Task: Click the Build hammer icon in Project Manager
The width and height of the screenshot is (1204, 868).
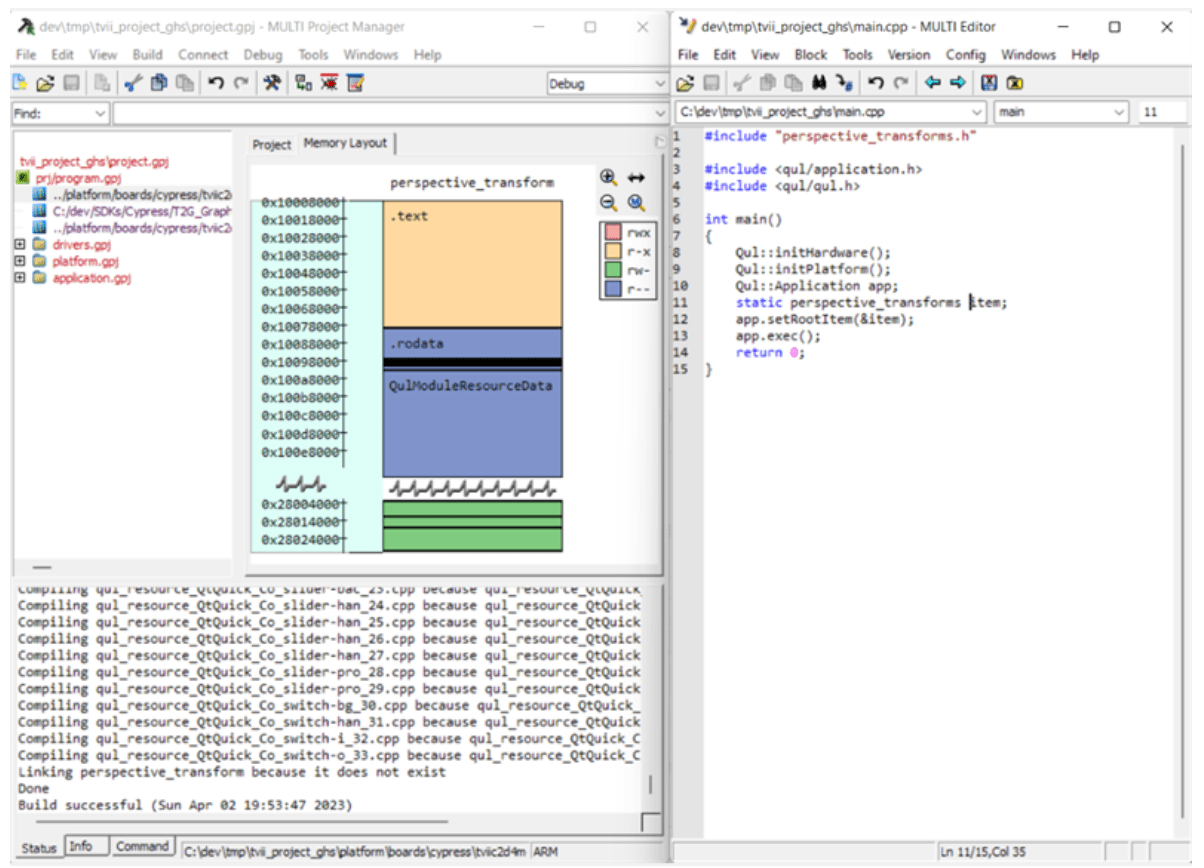Action: [271, 84]
